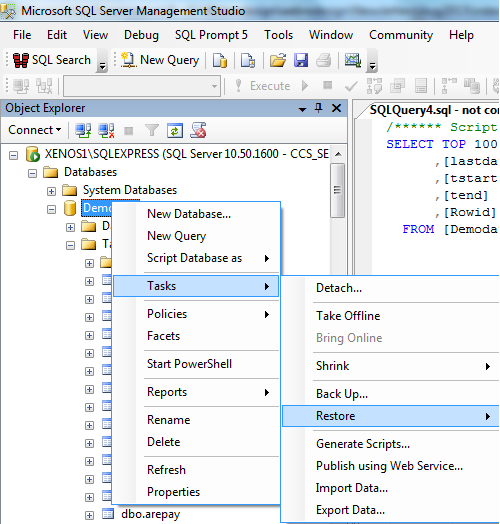Open the Window menu

[x=331, y=35]
